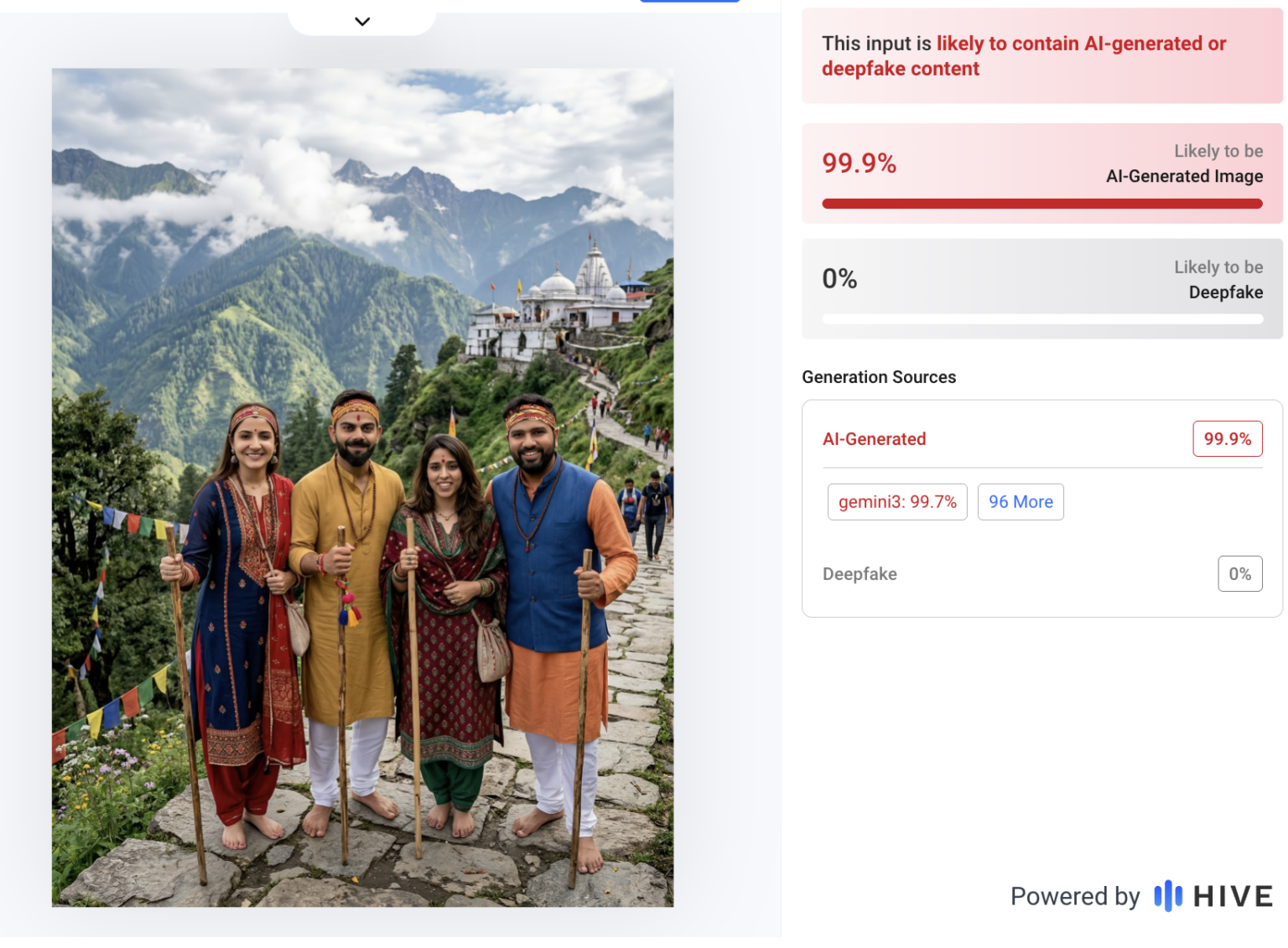Click the Hive logo bars icon
Image resolution: width=1288 pixels, height=948 pixels.
pyautogui.click(x=1167, y=896)
